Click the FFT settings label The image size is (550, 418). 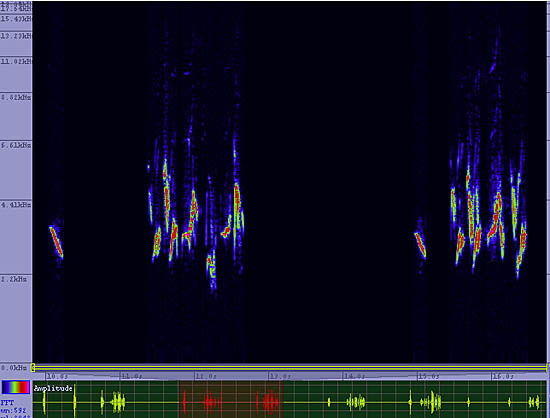pos(7,403)
